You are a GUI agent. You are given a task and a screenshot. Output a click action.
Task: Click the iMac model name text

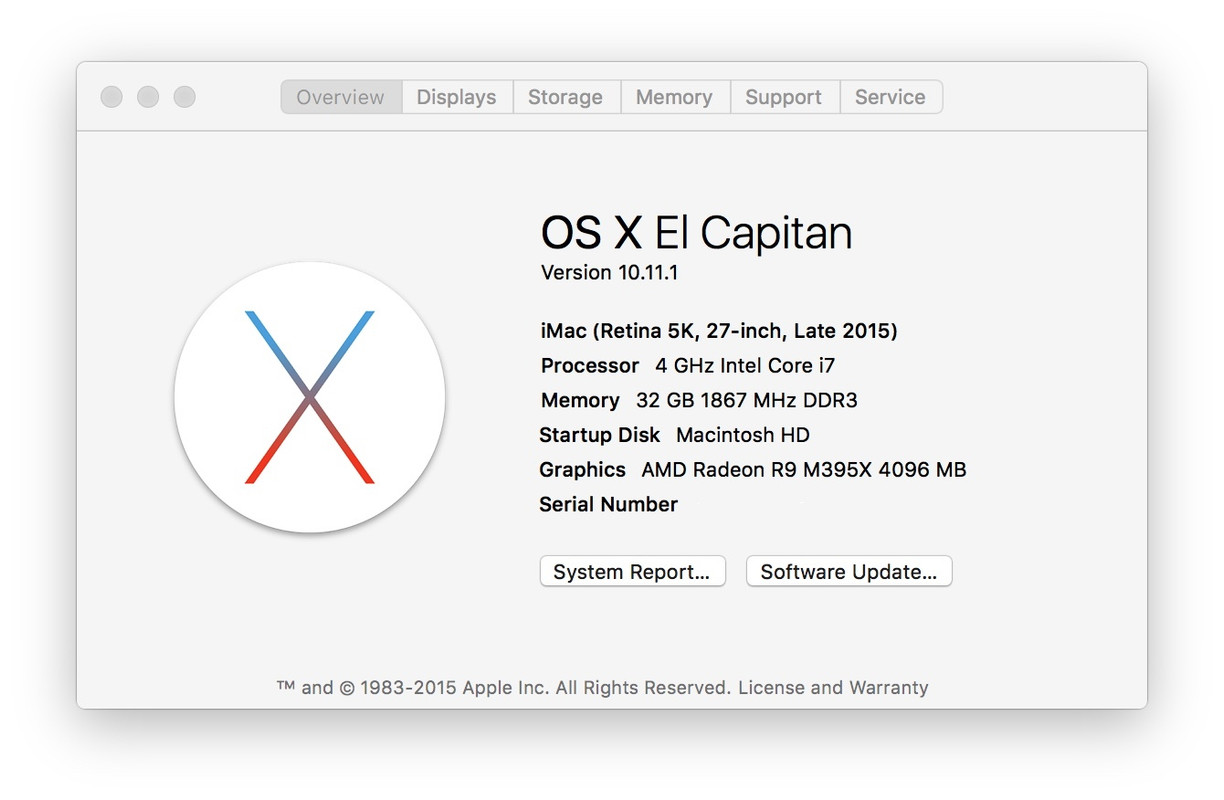click(719, 331)
